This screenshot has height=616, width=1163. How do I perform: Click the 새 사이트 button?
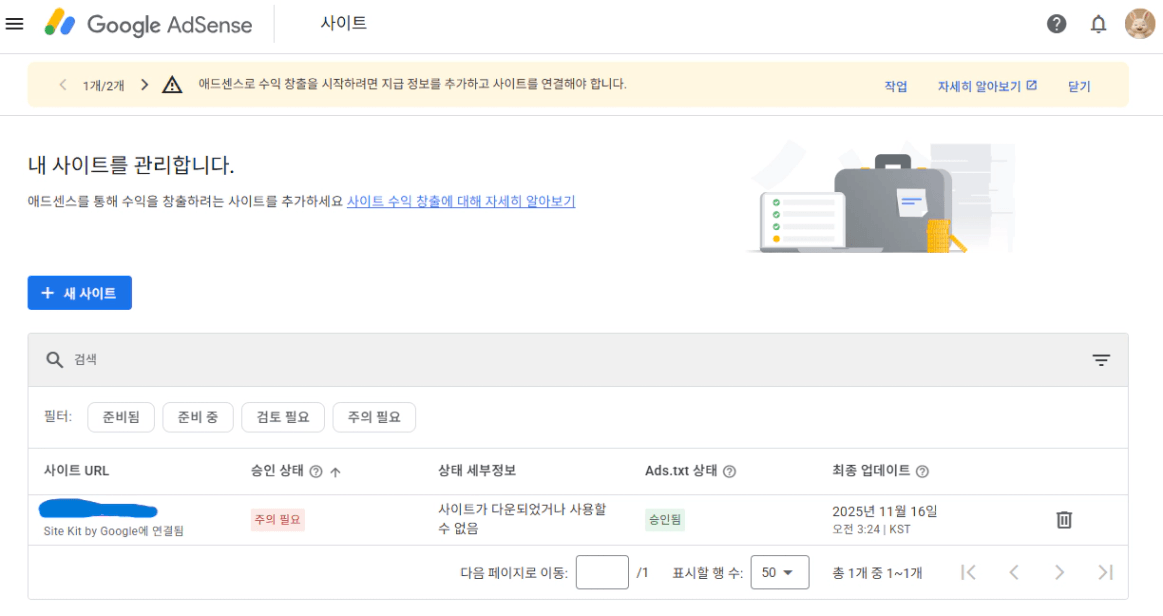79,293
